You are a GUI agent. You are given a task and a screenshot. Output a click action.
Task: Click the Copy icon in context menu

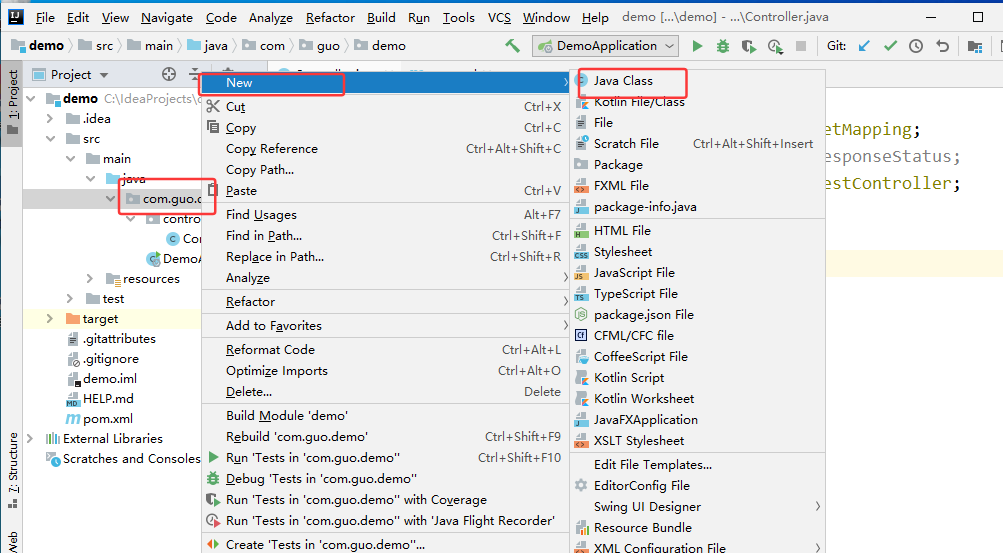coord(213,127)
